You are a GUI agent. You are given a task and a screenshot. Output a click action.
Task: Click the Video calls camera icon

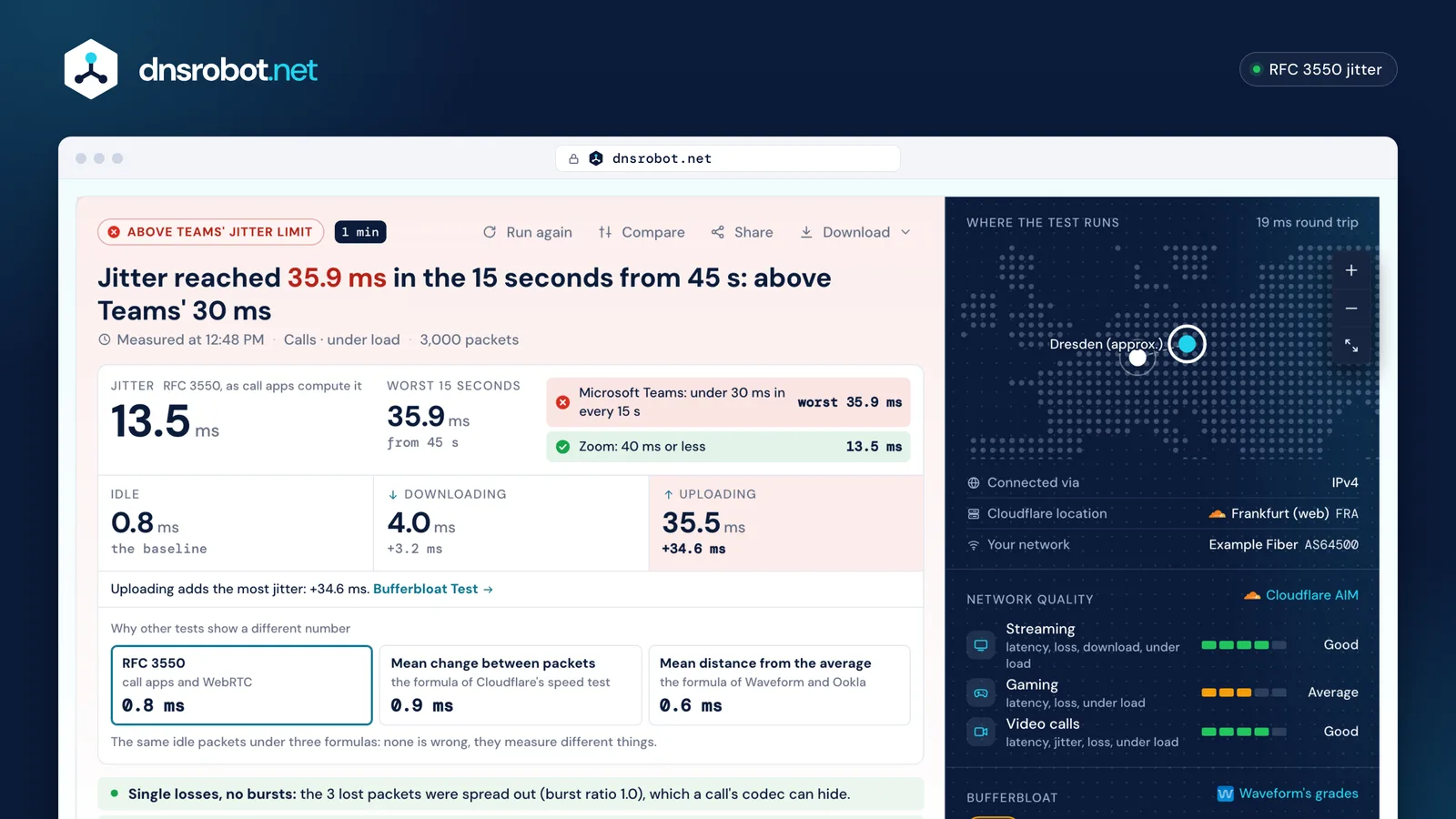click(x=981, y=732)
